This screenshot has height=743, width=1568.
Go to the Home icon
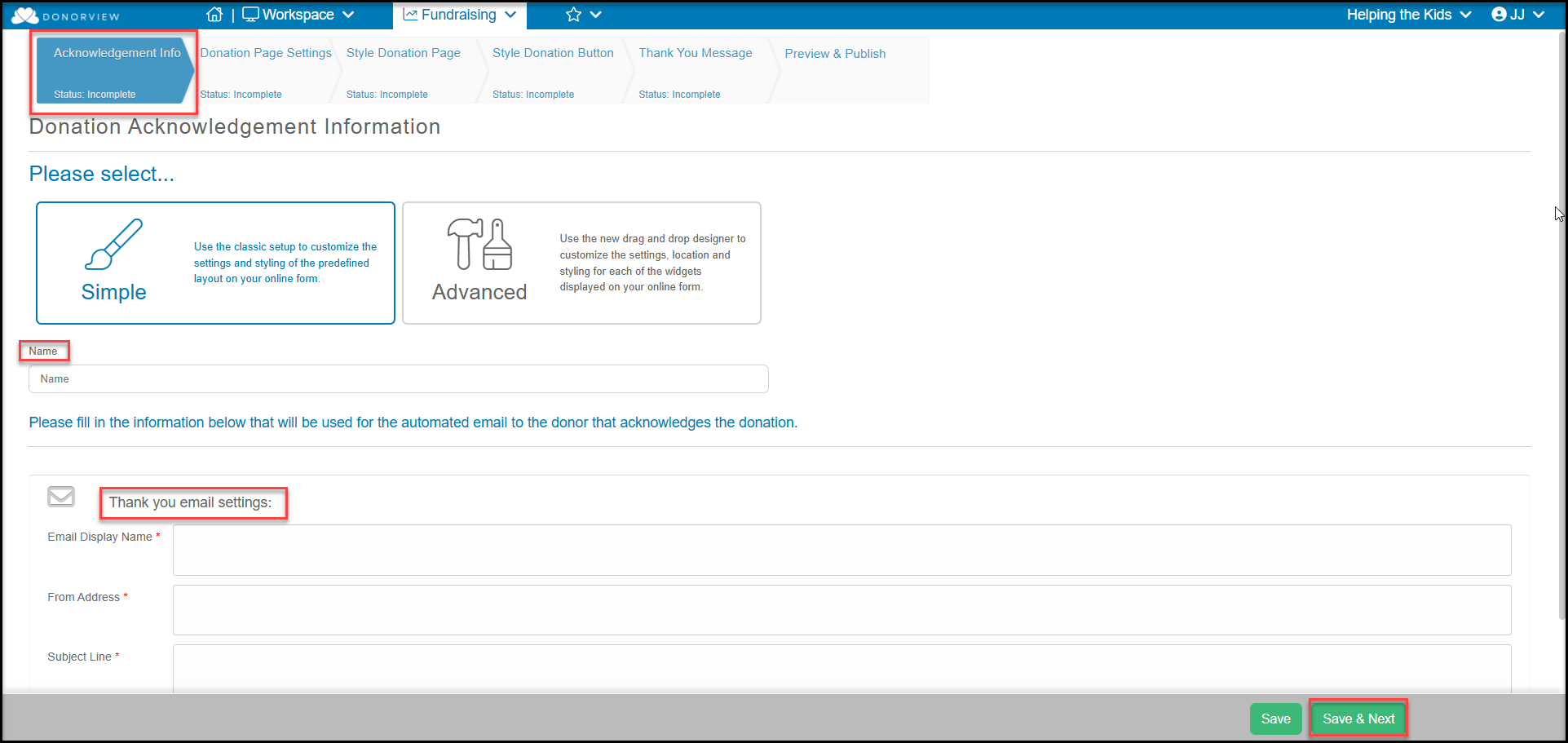click(x=214, y=15)
